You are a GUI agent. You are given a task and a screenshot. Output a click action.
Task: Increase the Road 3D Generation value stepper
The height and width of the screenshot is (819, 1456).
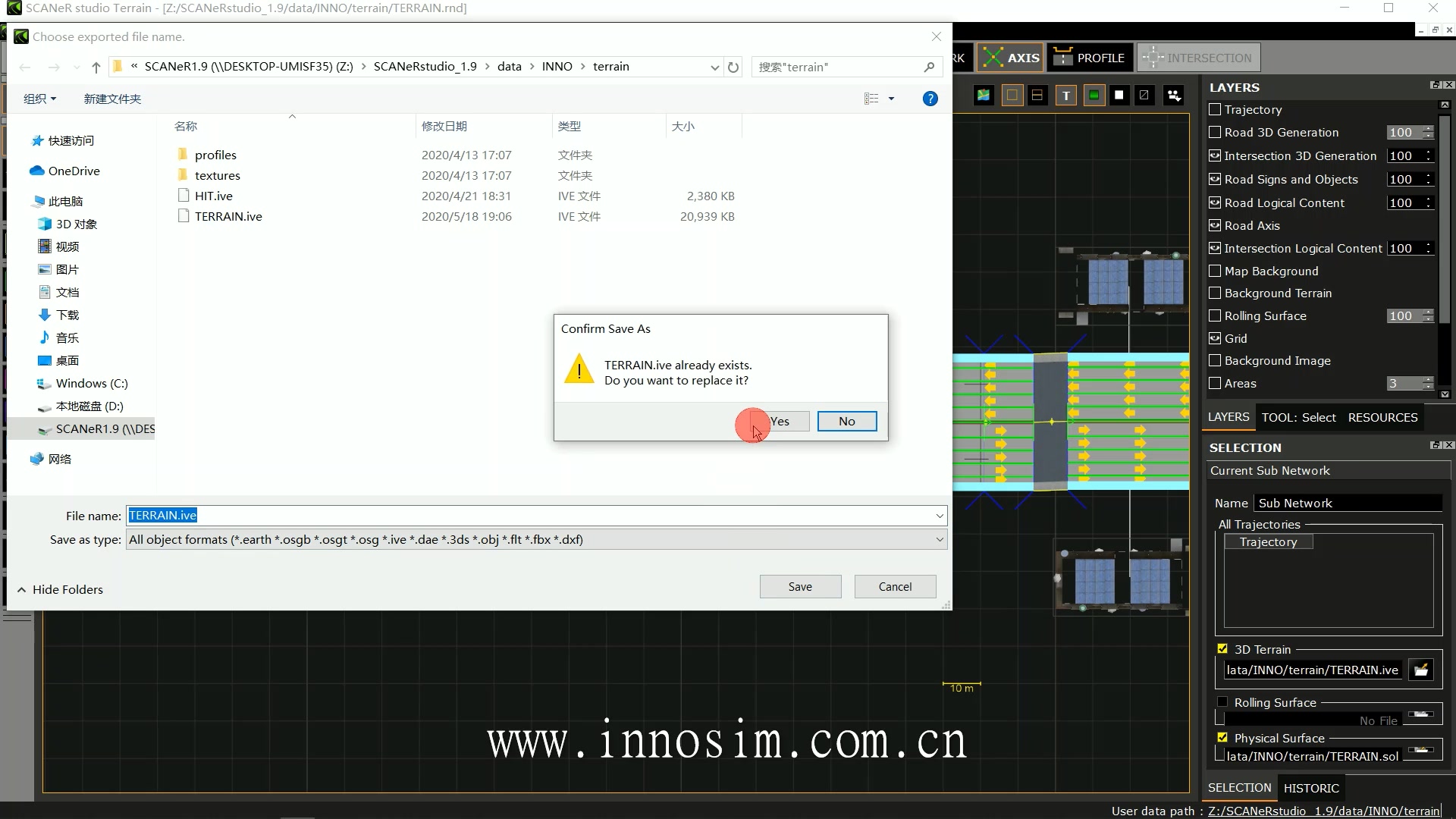(1429, 128)
